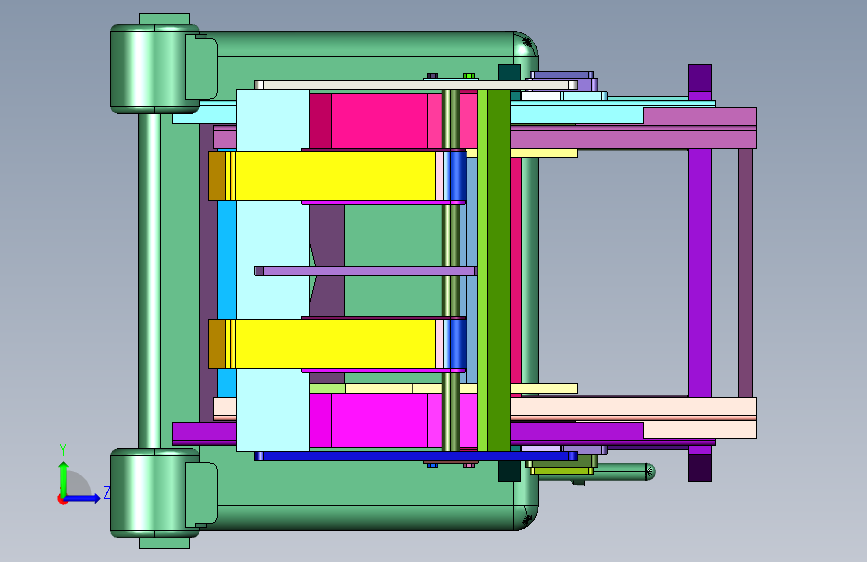Select blue block at end of upper yellow bar

(x=458, y=176)
